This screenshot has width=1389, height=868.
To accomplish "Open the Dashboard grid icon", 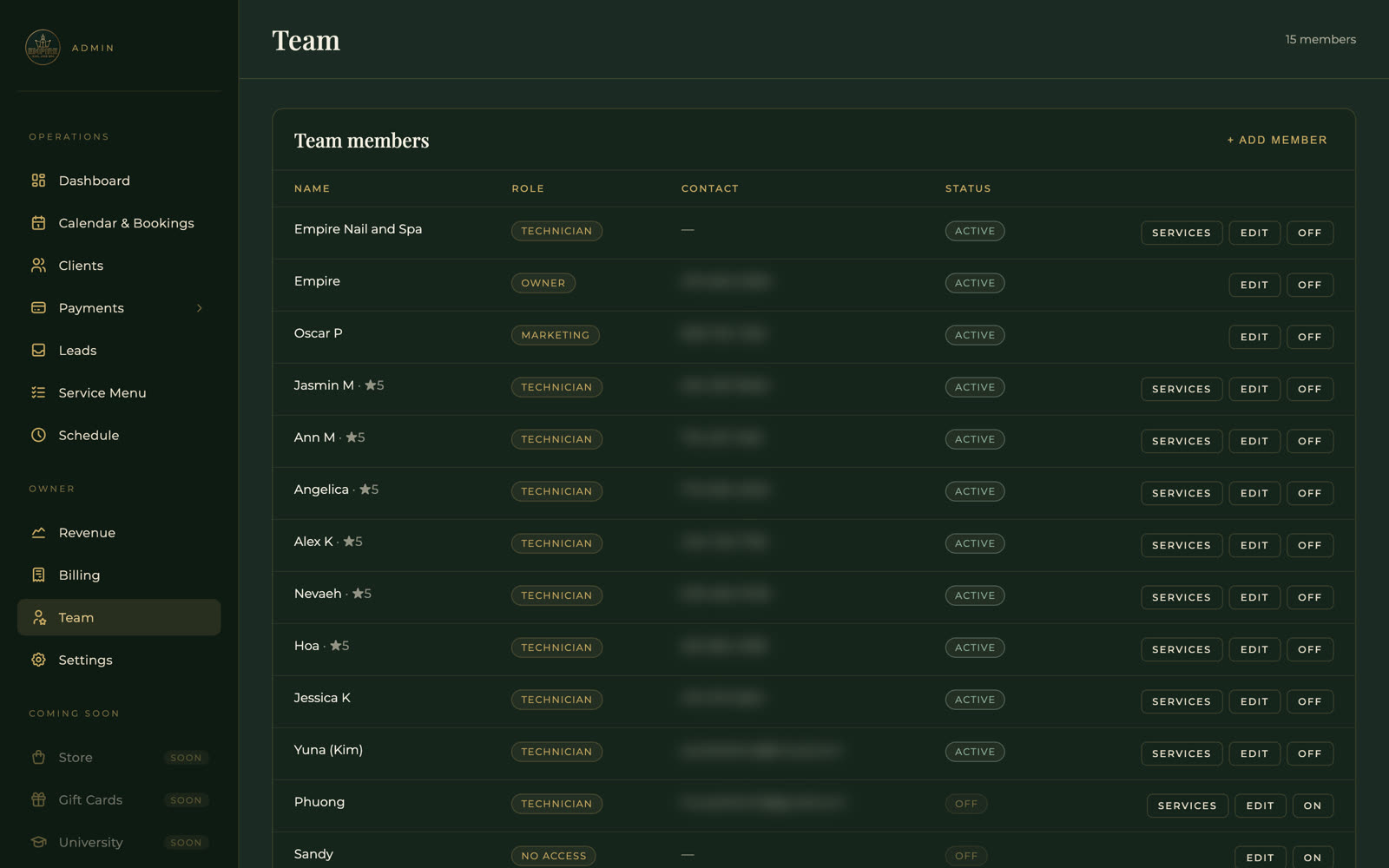I will [x=38, y=181].
